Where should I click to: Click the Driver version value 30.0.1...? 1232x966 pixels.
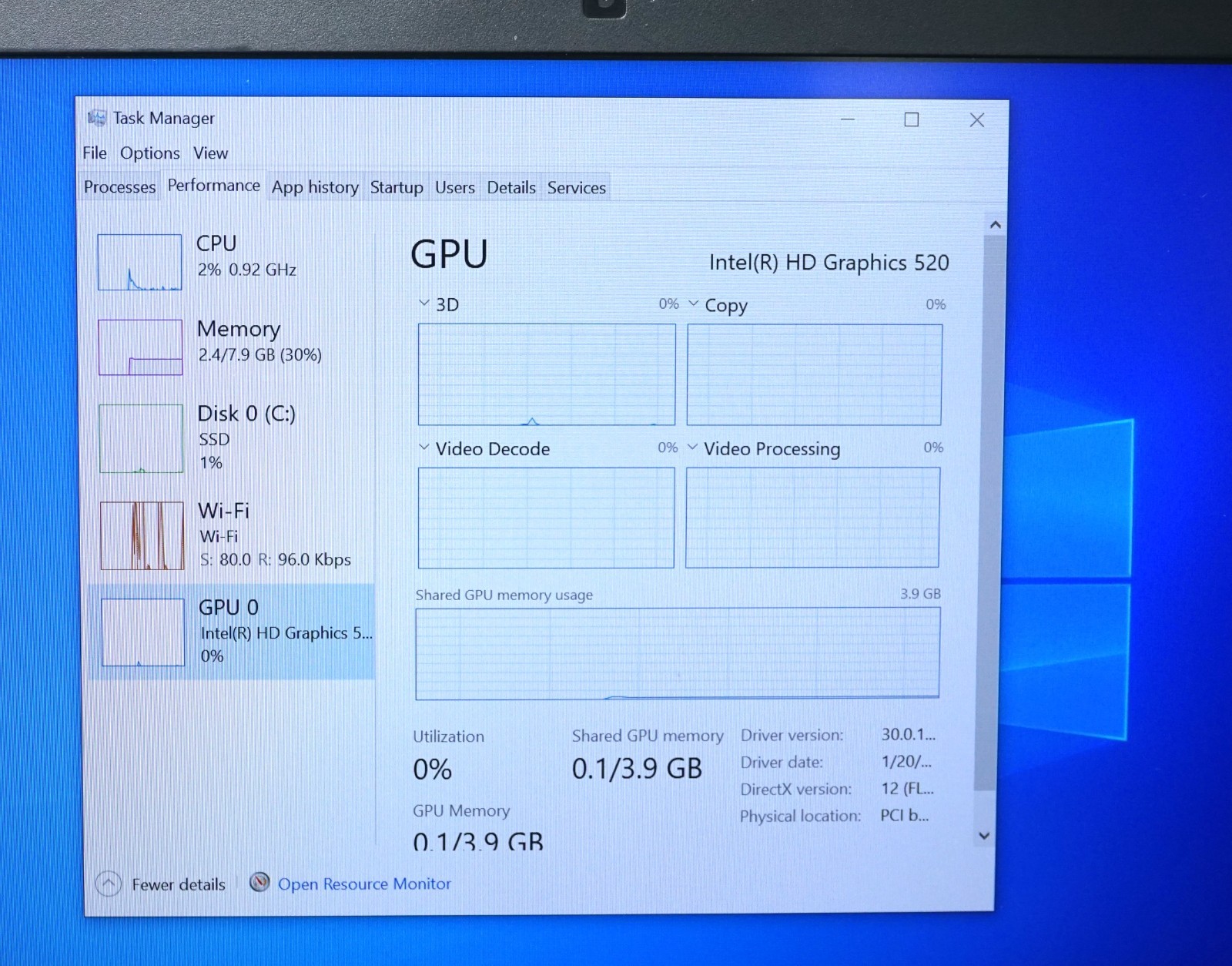click(908, 734)
